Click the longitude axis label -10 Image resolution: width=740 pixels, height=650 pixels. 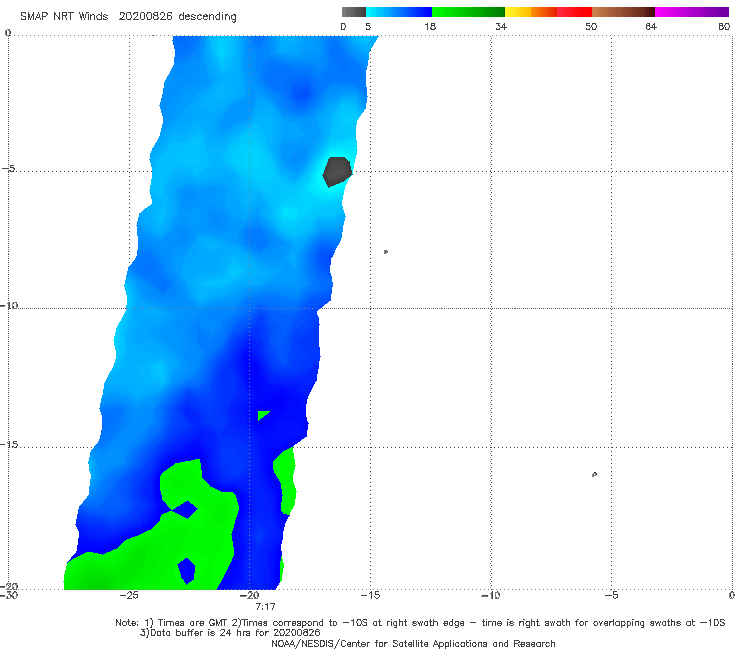click(491, 595)
